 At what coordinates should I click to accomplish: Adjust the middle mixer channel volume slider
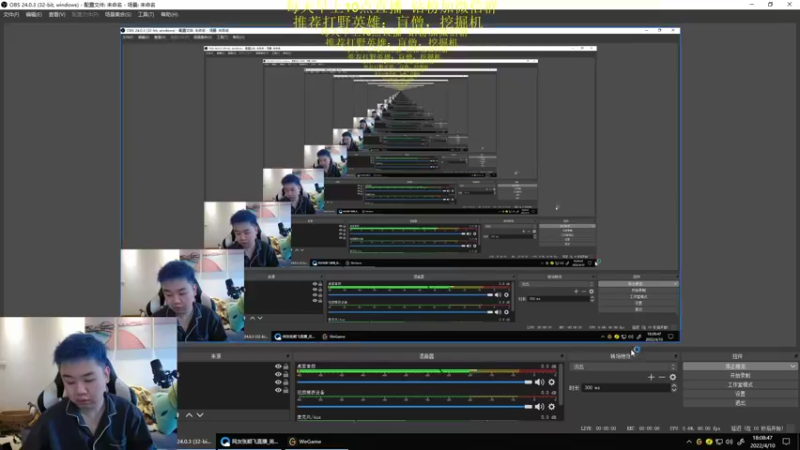pos(414,407)
